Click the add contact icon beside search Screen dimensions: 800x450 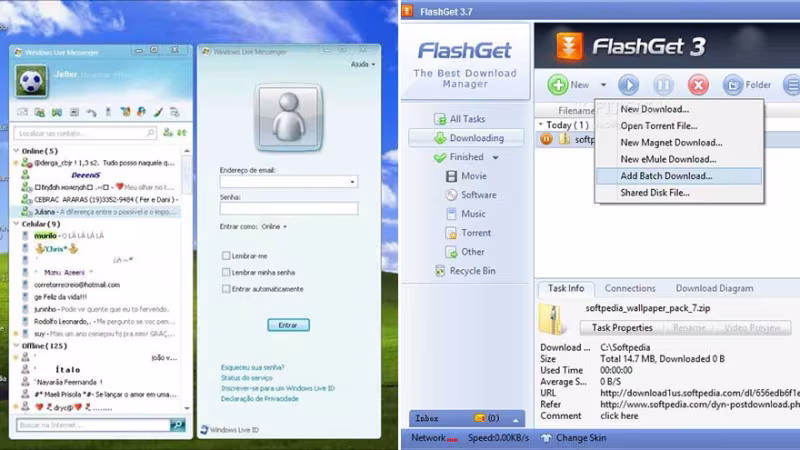click(x=167, y=133)
